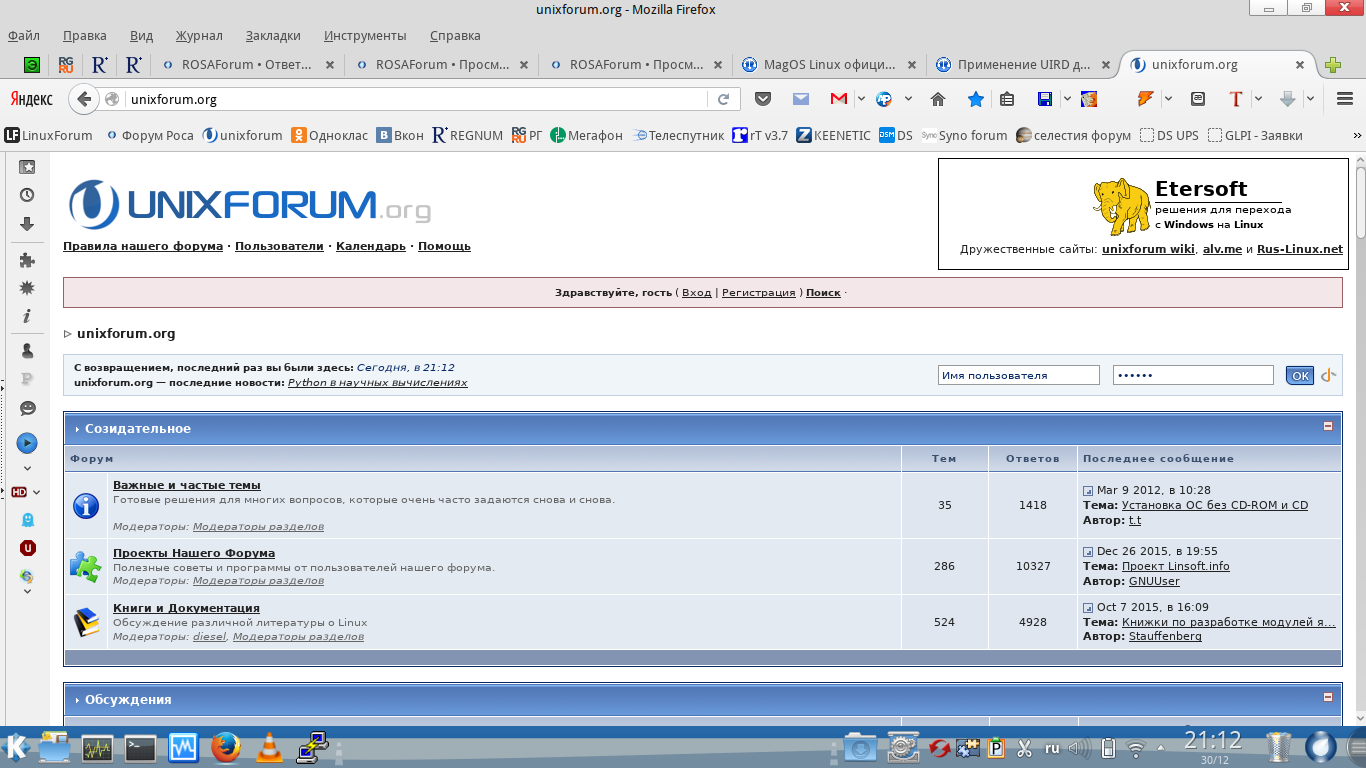Image resolution: width=1366 pixels, height=768 pixels.
Task: Click the volume speaker tray icon
Action: click(1079, 748)
